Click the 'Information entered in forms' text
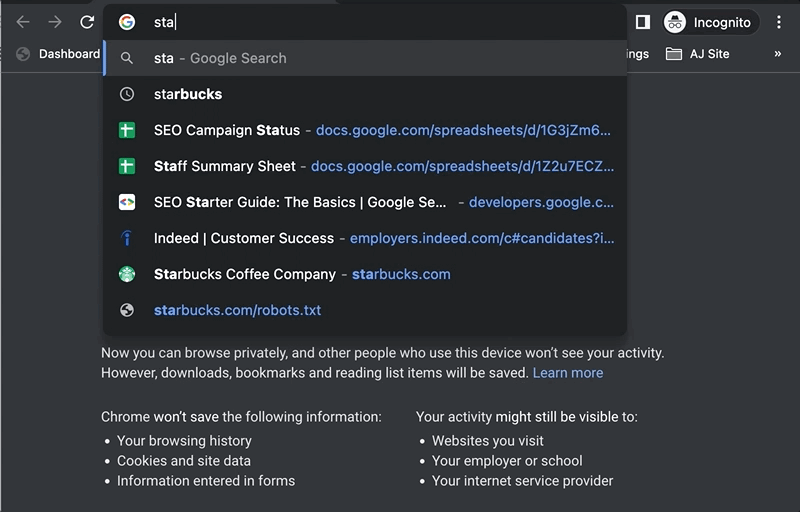 206,480
